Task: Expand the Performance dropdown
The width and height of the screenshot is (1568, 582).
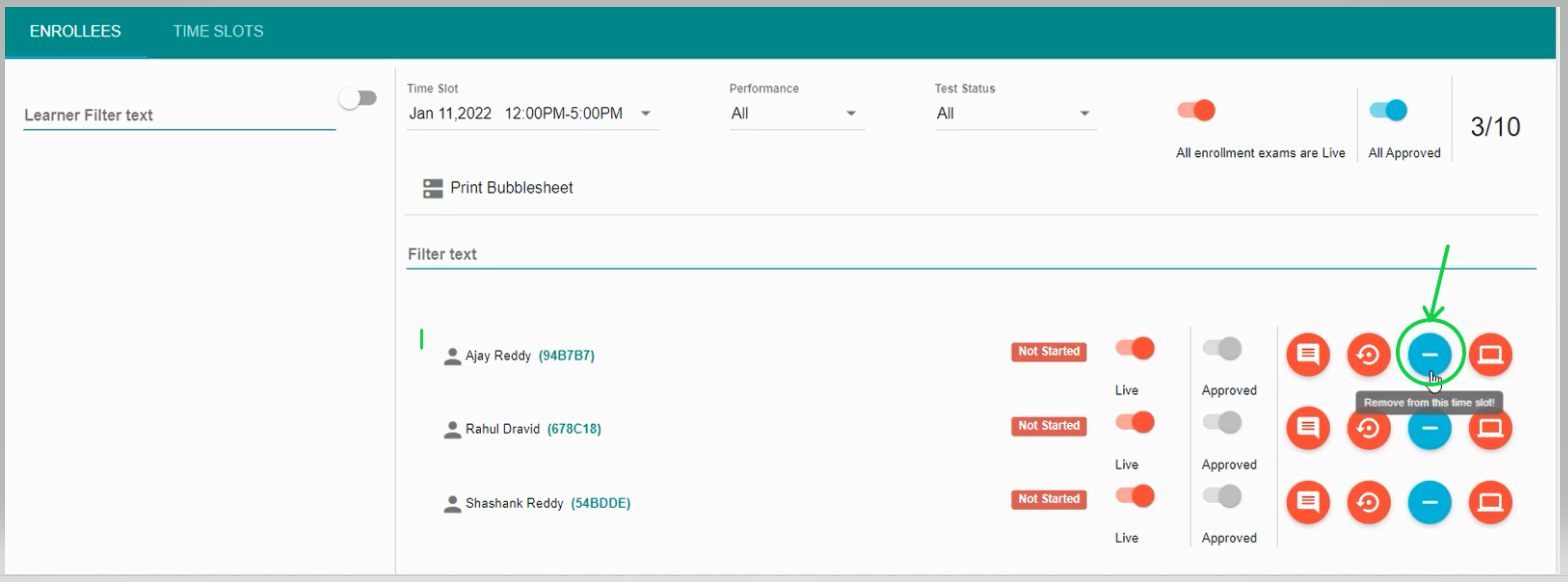Action: coord(795,114)
